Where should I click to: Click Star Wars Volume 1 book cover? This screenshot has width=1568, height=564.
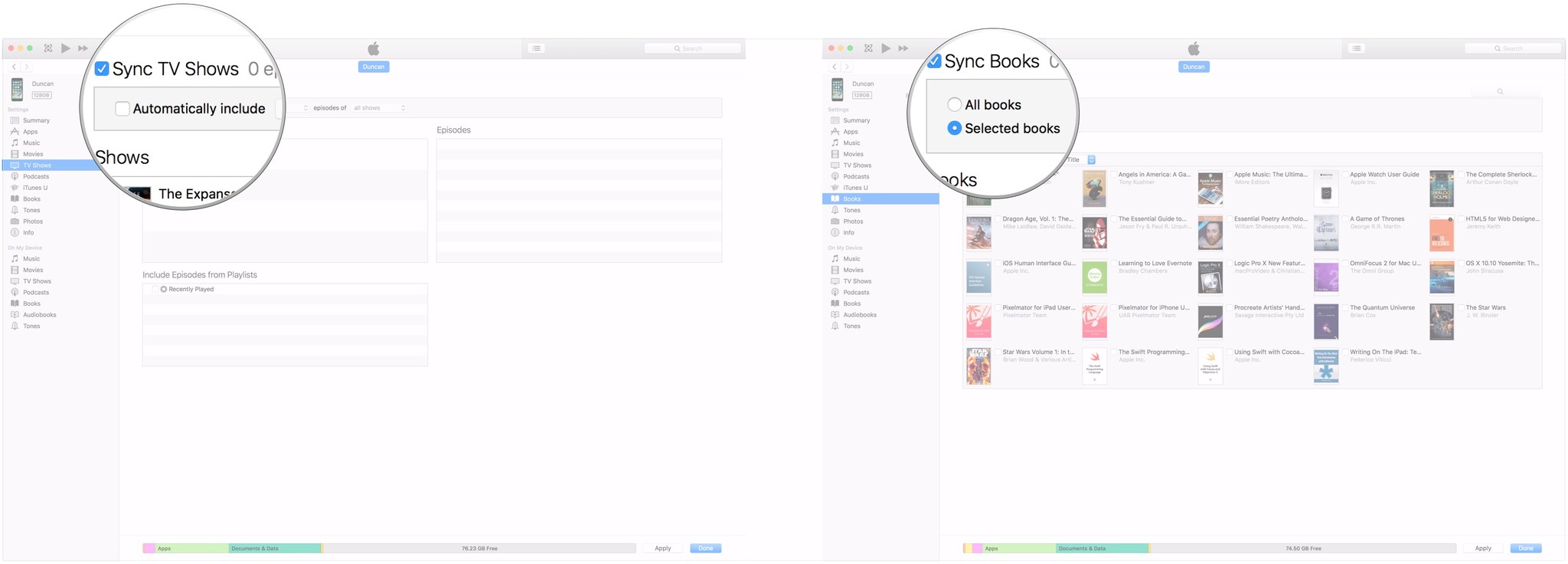tap(978, 366)
